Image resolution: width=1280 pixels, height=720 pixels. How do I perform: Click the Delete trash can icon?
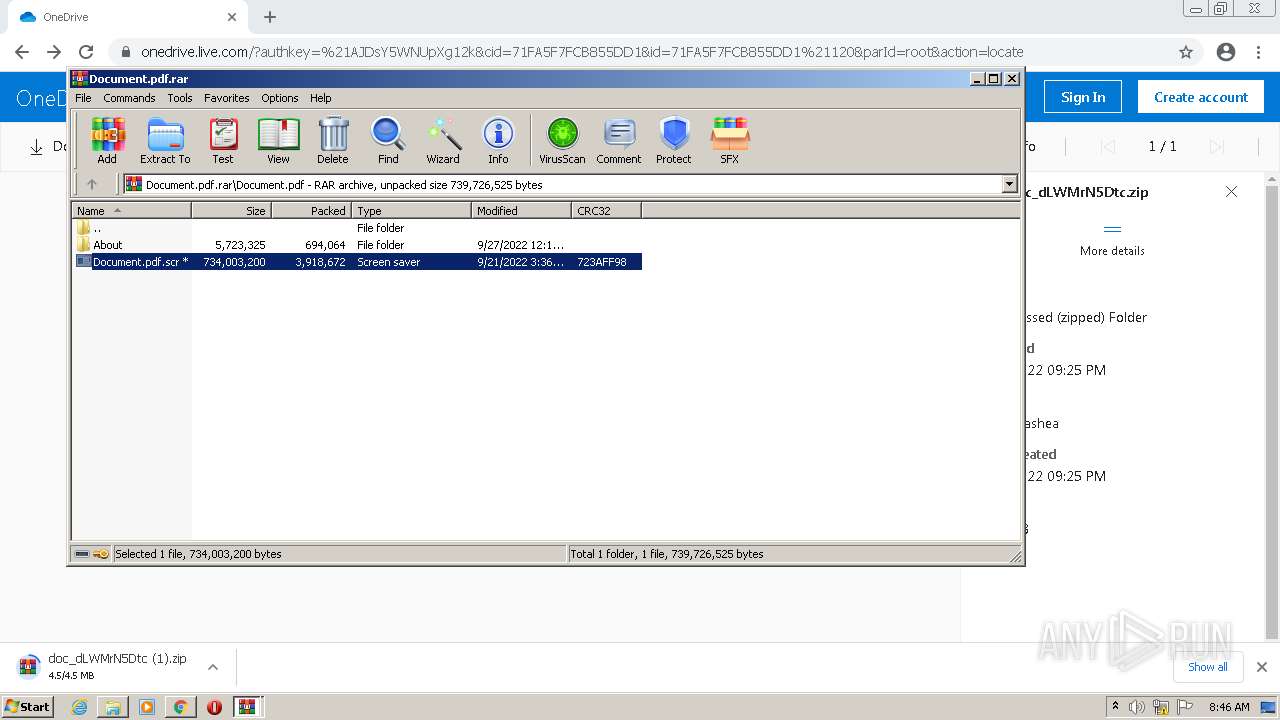coord(333,140)
